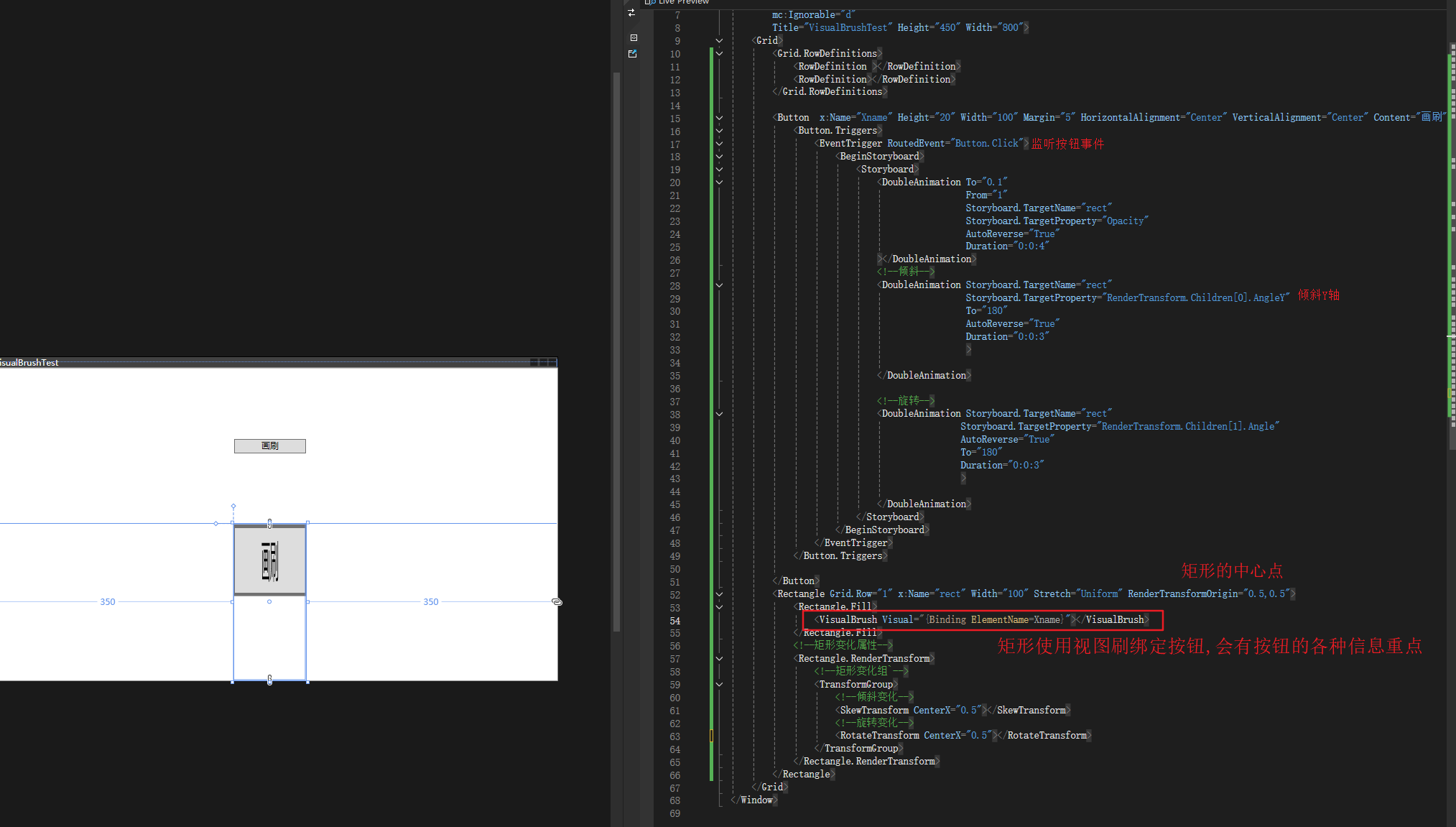Collapse the EventTrigger at line 17
Screen dimensions: 1456x827
tap(719, 143)
